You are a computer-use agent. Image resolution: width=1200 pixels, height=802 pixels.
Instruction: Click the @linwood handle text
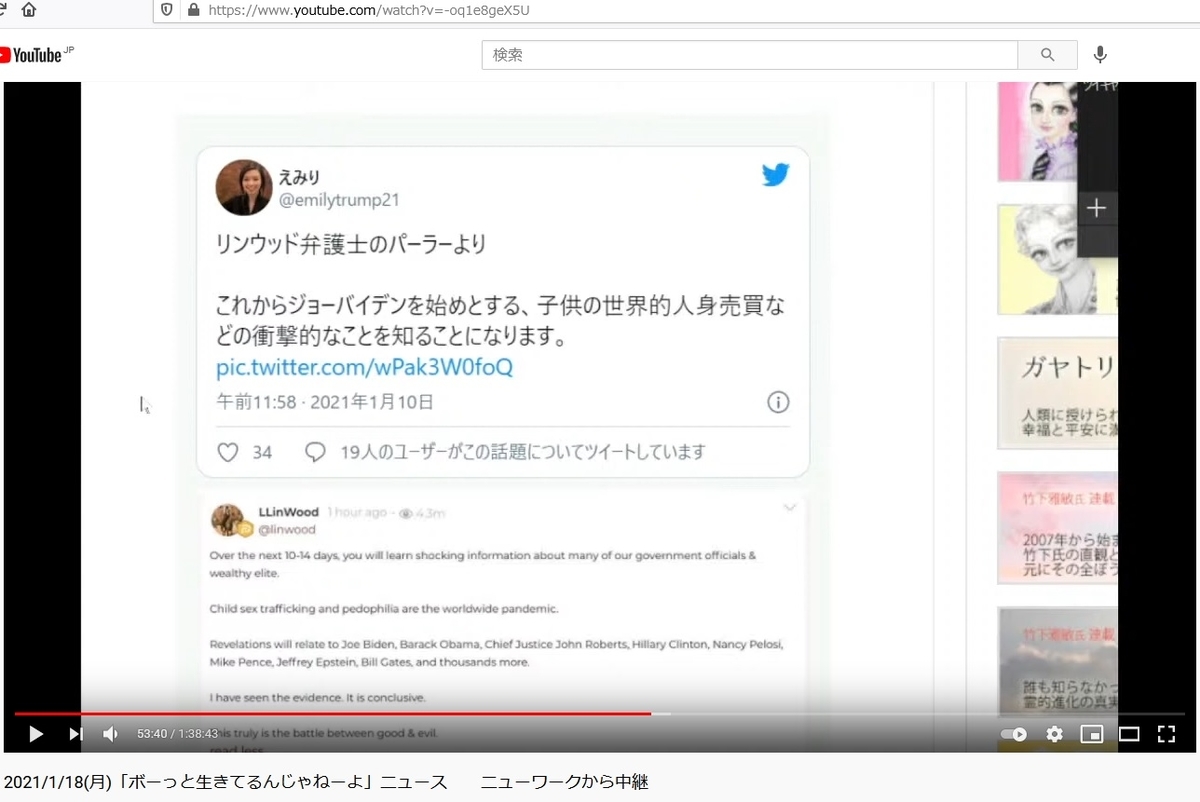coord(287,530)
